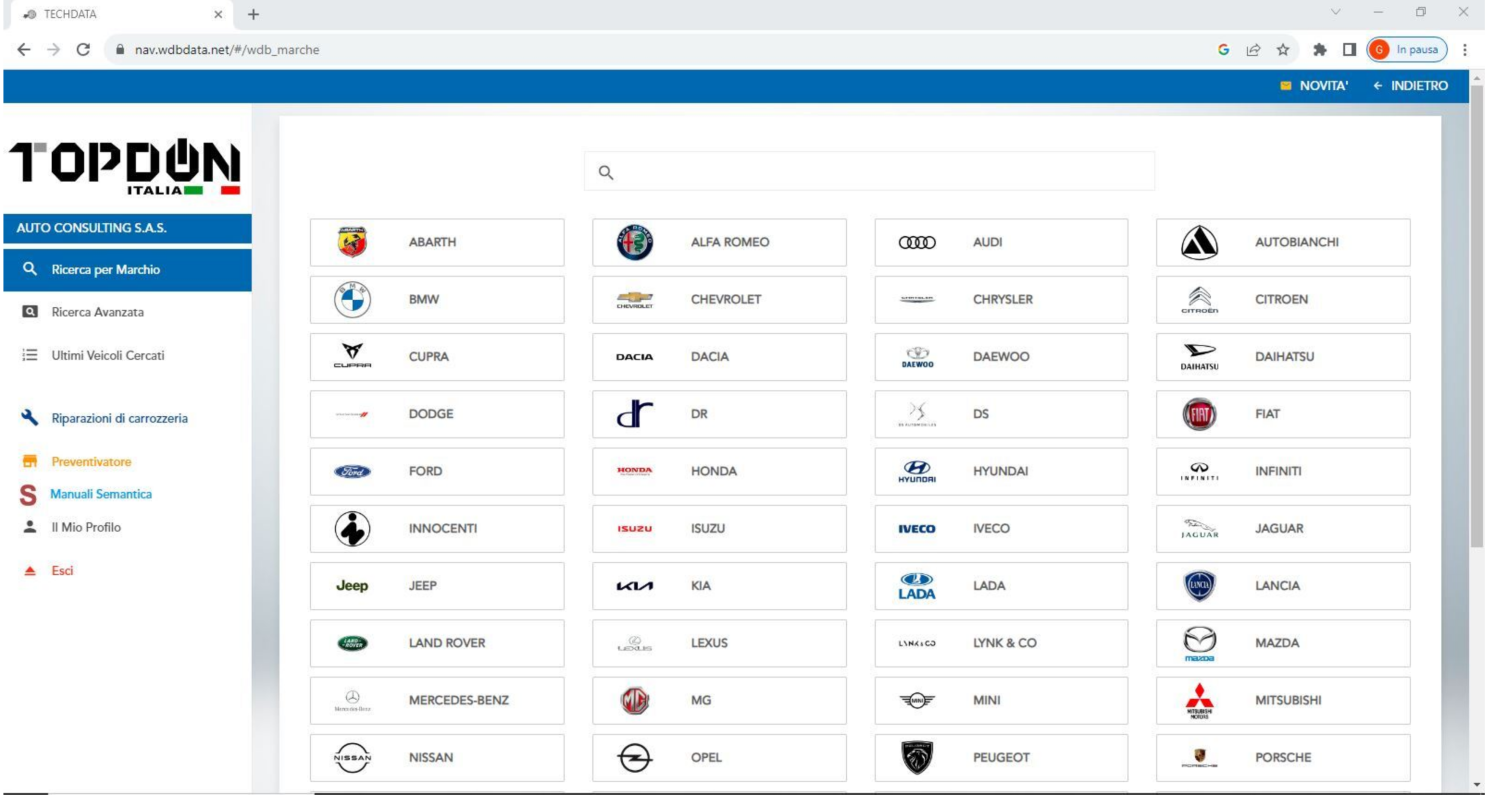
Task: Click Esci to log out
Action: pyautogui.click(x=62, y=570)
